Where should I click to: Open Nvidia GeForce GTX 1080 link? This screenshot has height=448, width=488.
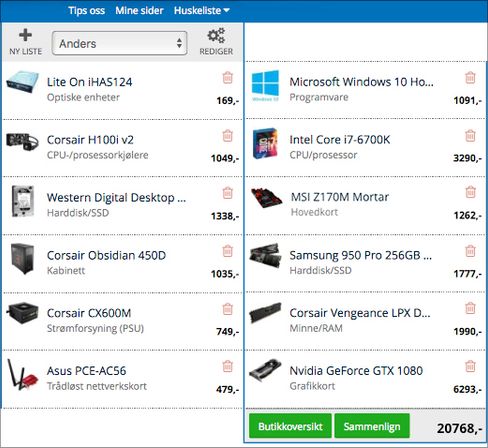(356, 370)
